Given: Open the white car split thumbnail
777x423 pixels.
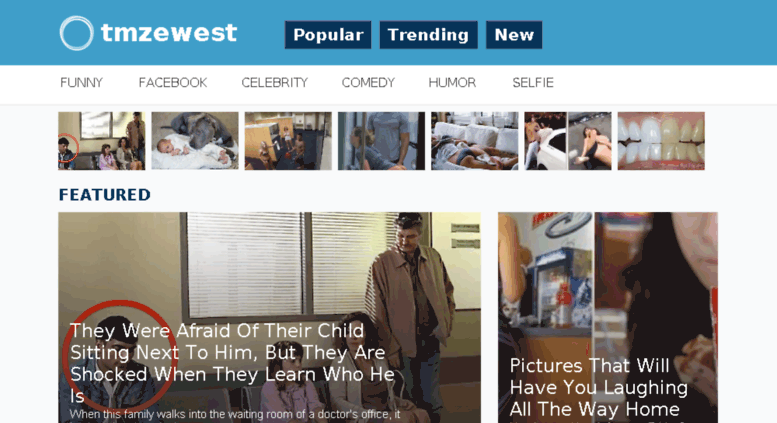Looking at the screenshot, I should [x=568, y=141].
